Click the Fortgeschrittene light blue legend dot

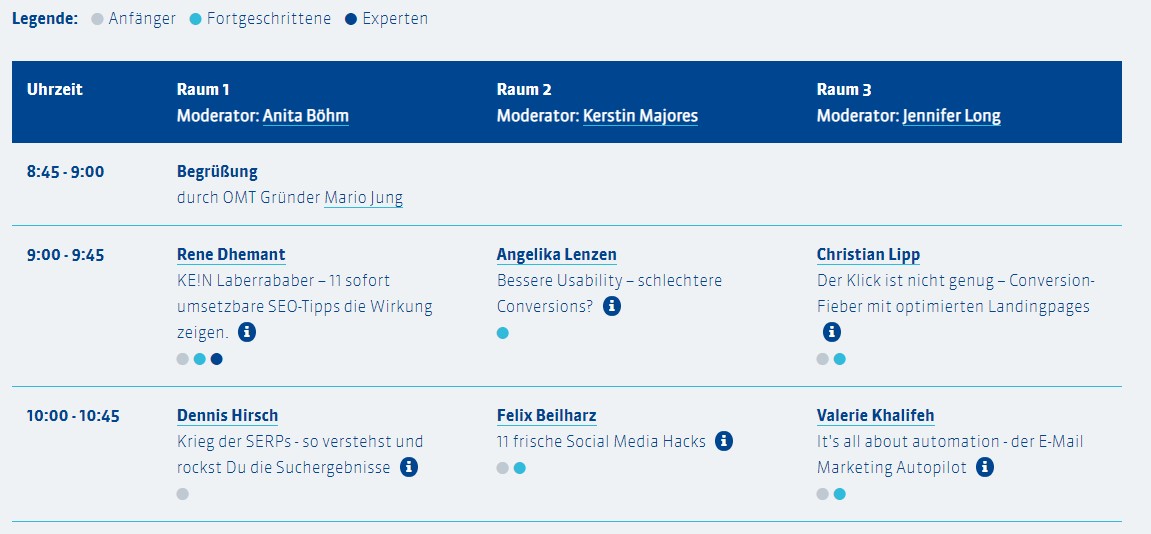point(196,19)
